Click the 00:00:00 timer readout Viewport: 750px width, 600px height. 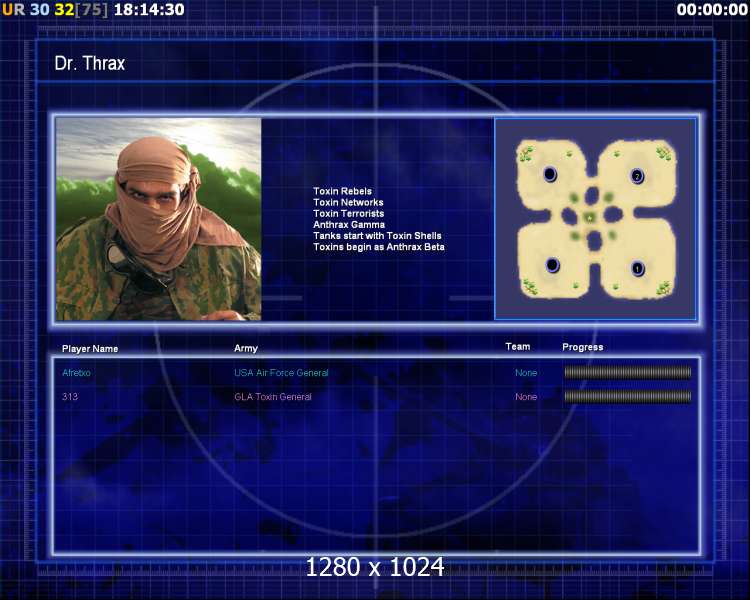click(712, 10)
